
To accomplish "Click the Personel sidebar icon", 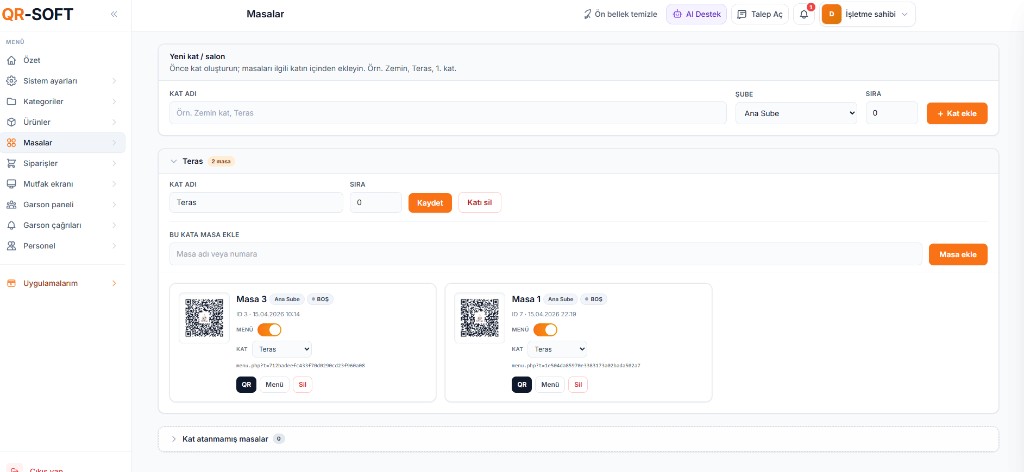I will [x=11, y=245].
